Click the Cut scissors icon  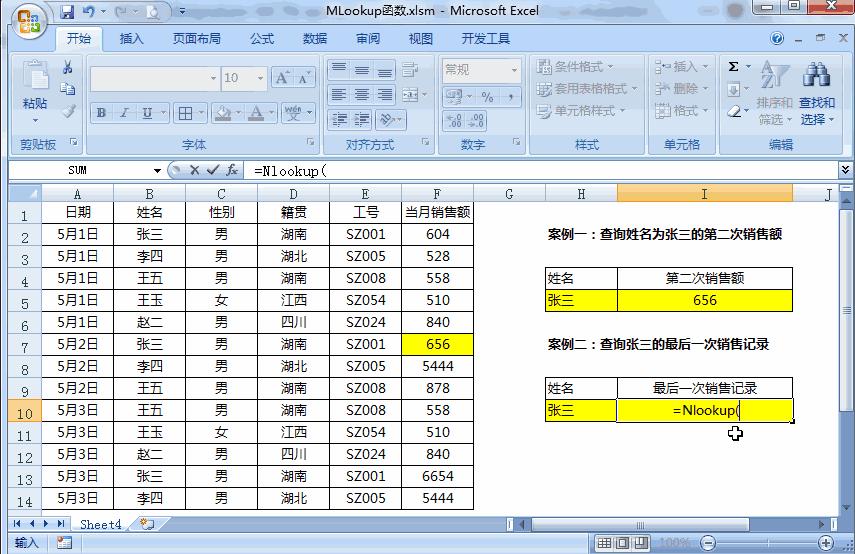click(x=68, y=67)
